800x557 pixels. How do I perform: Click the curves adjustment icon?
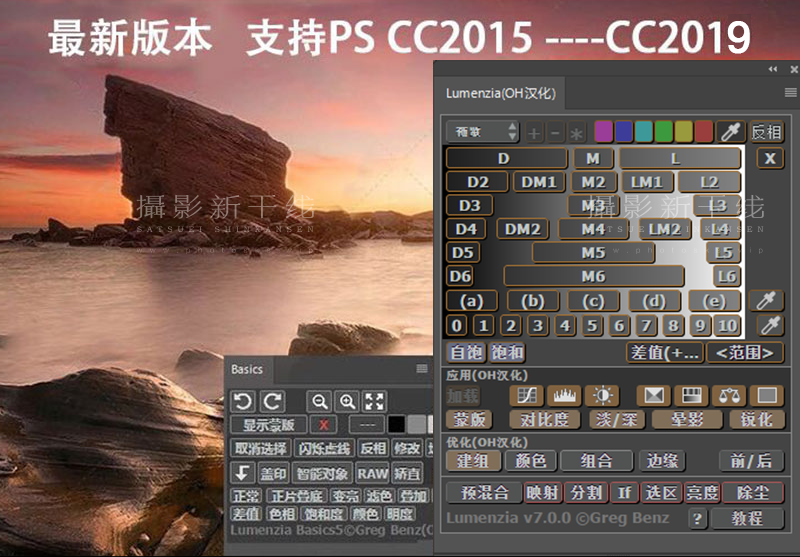click(x=526, y=395)
